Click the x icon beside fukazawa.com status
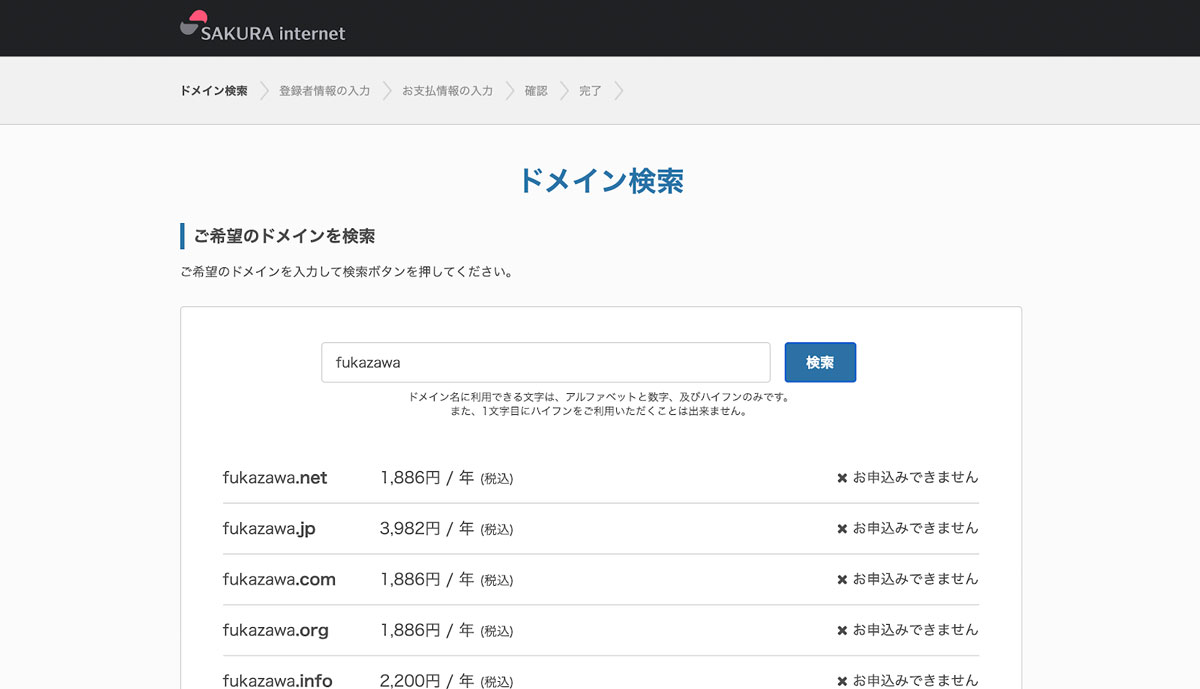The image size is (1200, 689). pos(842,580)
